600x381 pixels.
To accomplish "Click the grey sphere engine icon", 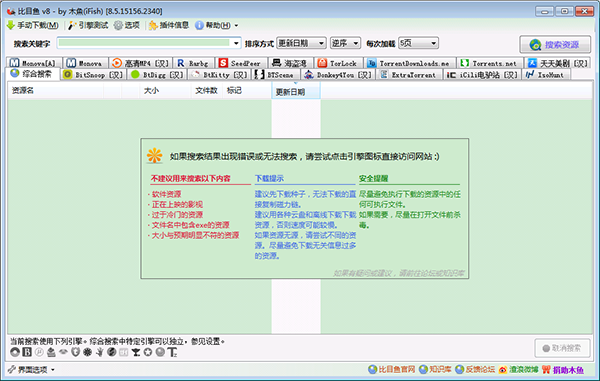I will (x=160, y=352).
